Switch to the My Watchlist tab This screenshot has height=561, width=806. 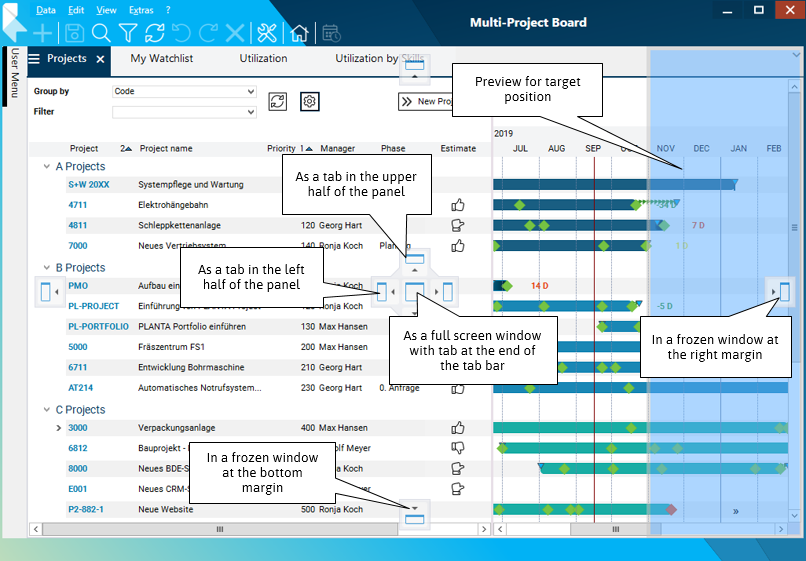coord(162,59)
